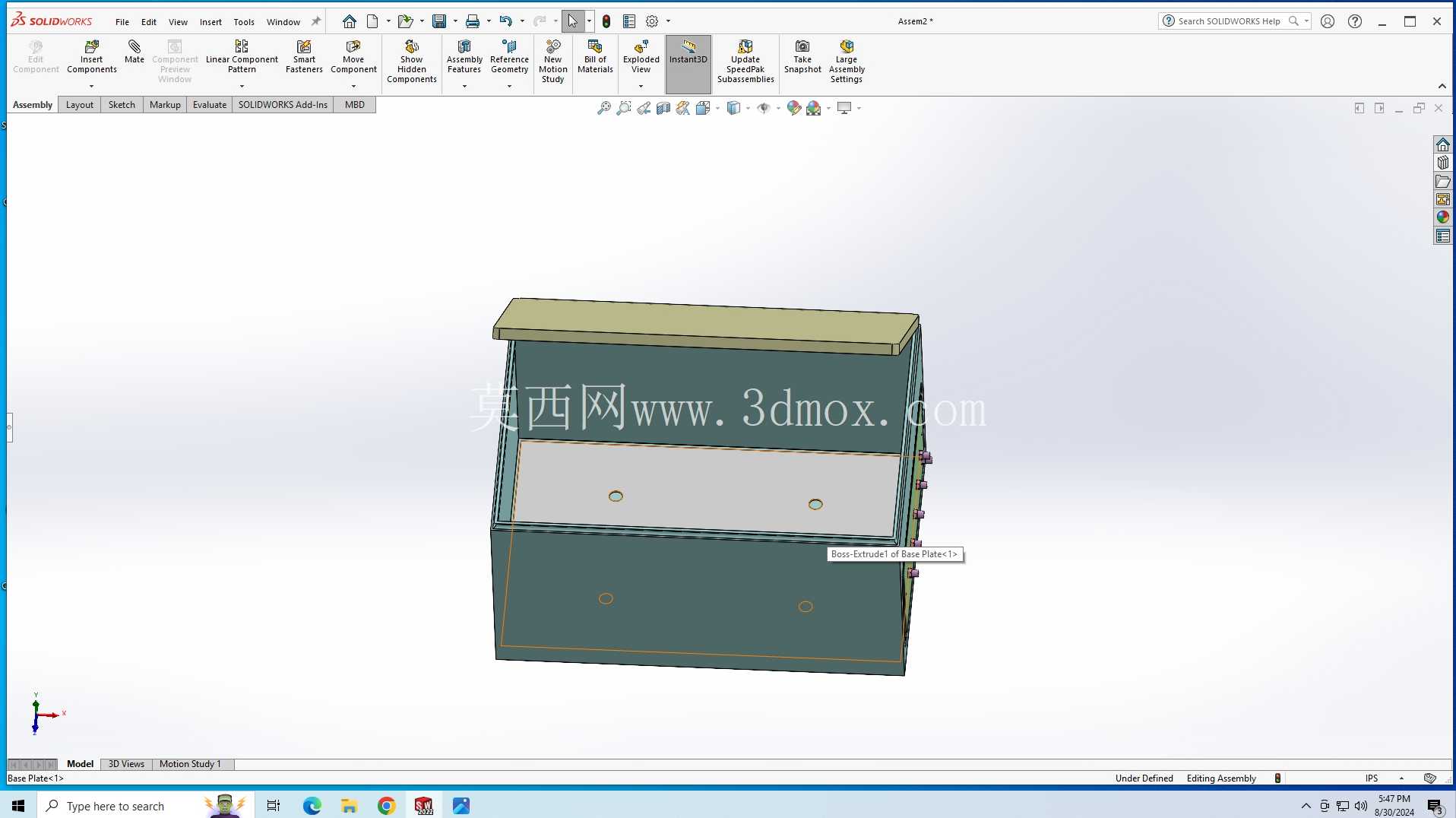The width and height of the screenshot is (1456, 818).
Task: Click the Section View icon
Action: [663, 108]
